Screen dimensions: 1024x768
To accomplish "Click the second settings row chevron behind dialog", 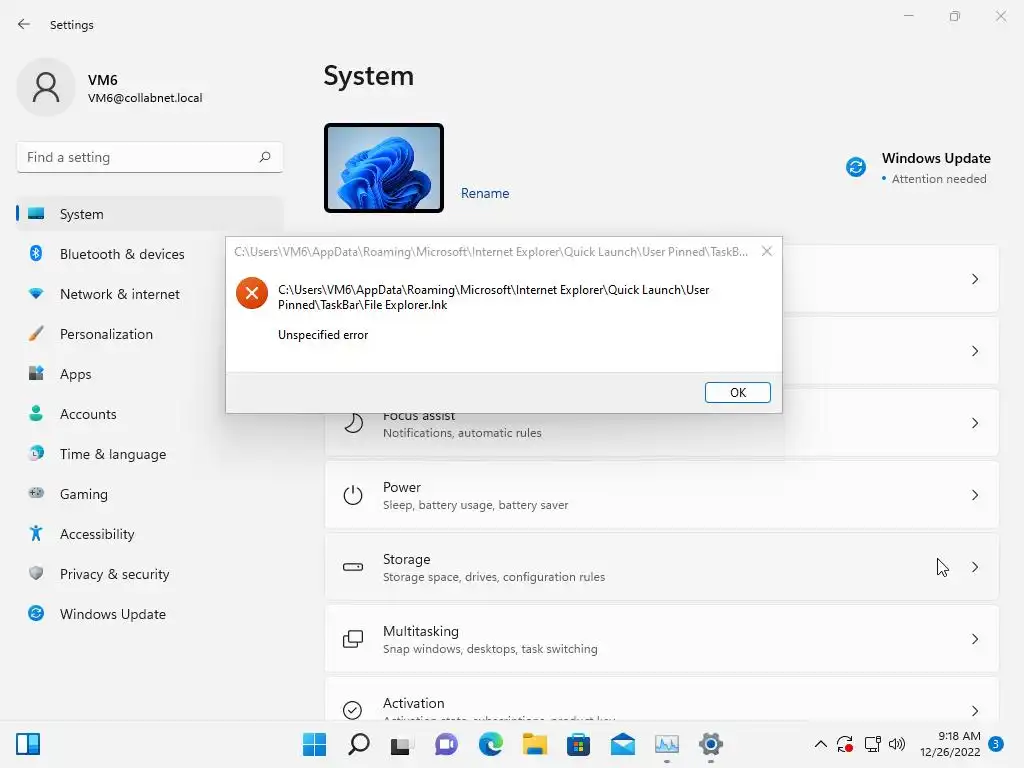I will (x=974, y=351).
